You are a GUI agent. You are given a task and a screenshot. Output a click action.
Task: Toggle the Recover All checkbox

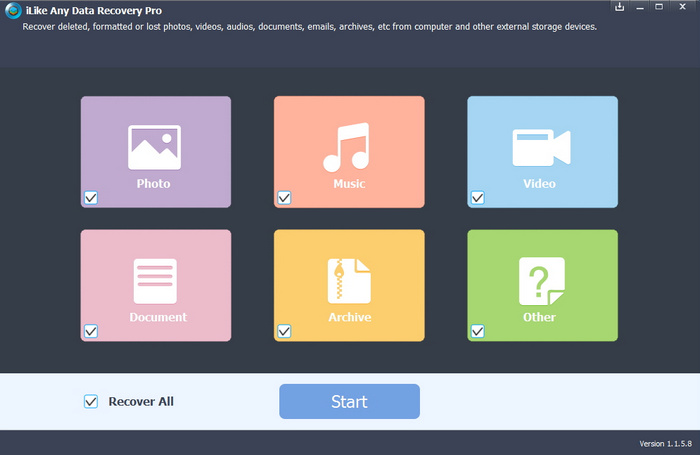91,402
